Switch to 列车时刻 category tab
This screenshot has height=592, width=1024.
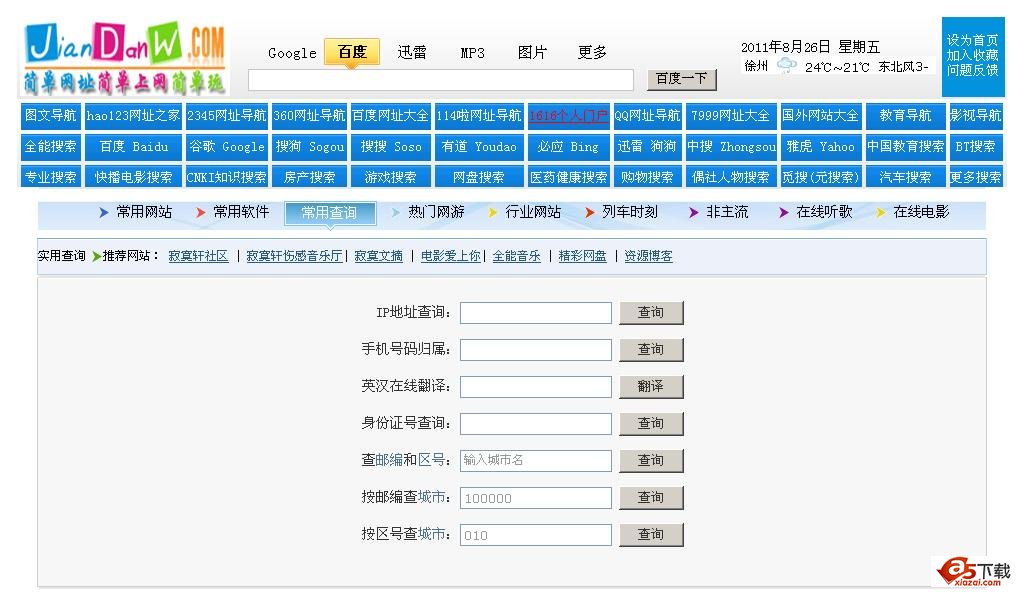point(630,212)
